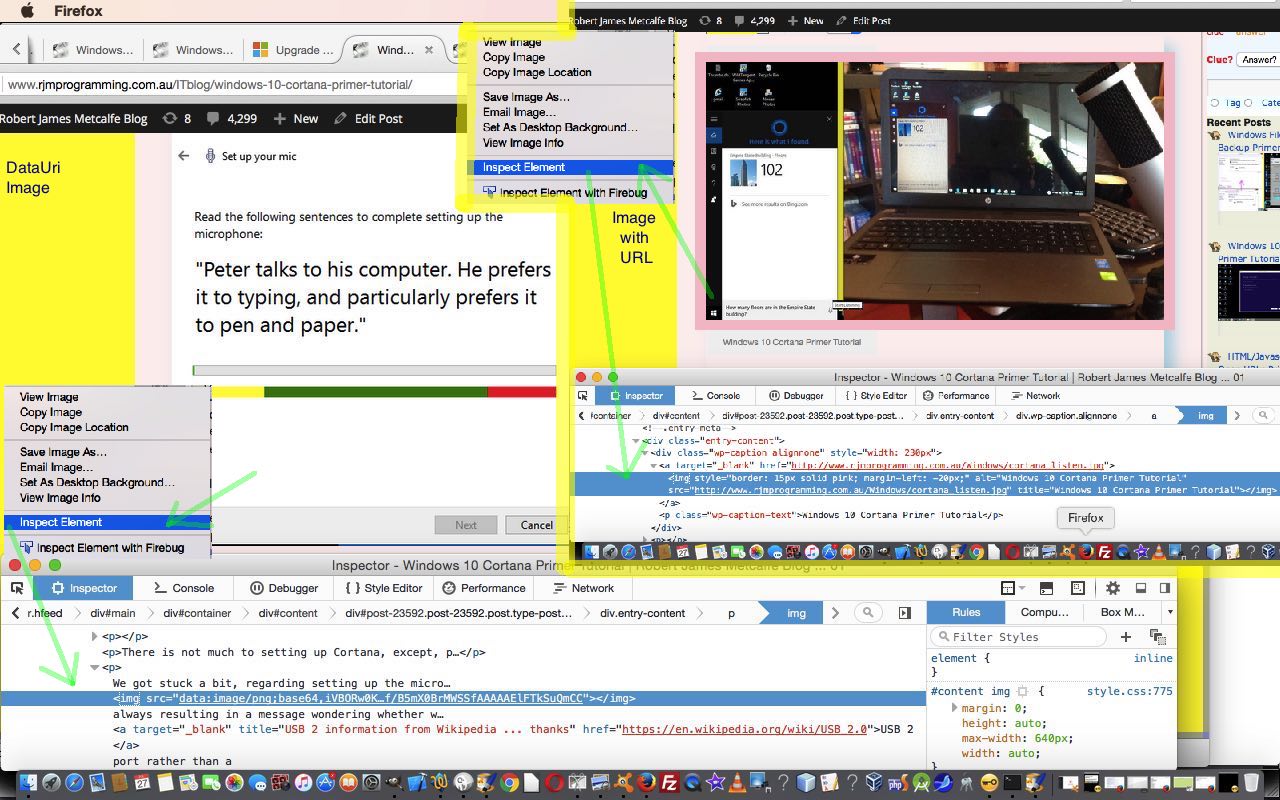Expand the margin: 0 property arrow
The height and width of the screenshot is (800, 1280).
955,707
